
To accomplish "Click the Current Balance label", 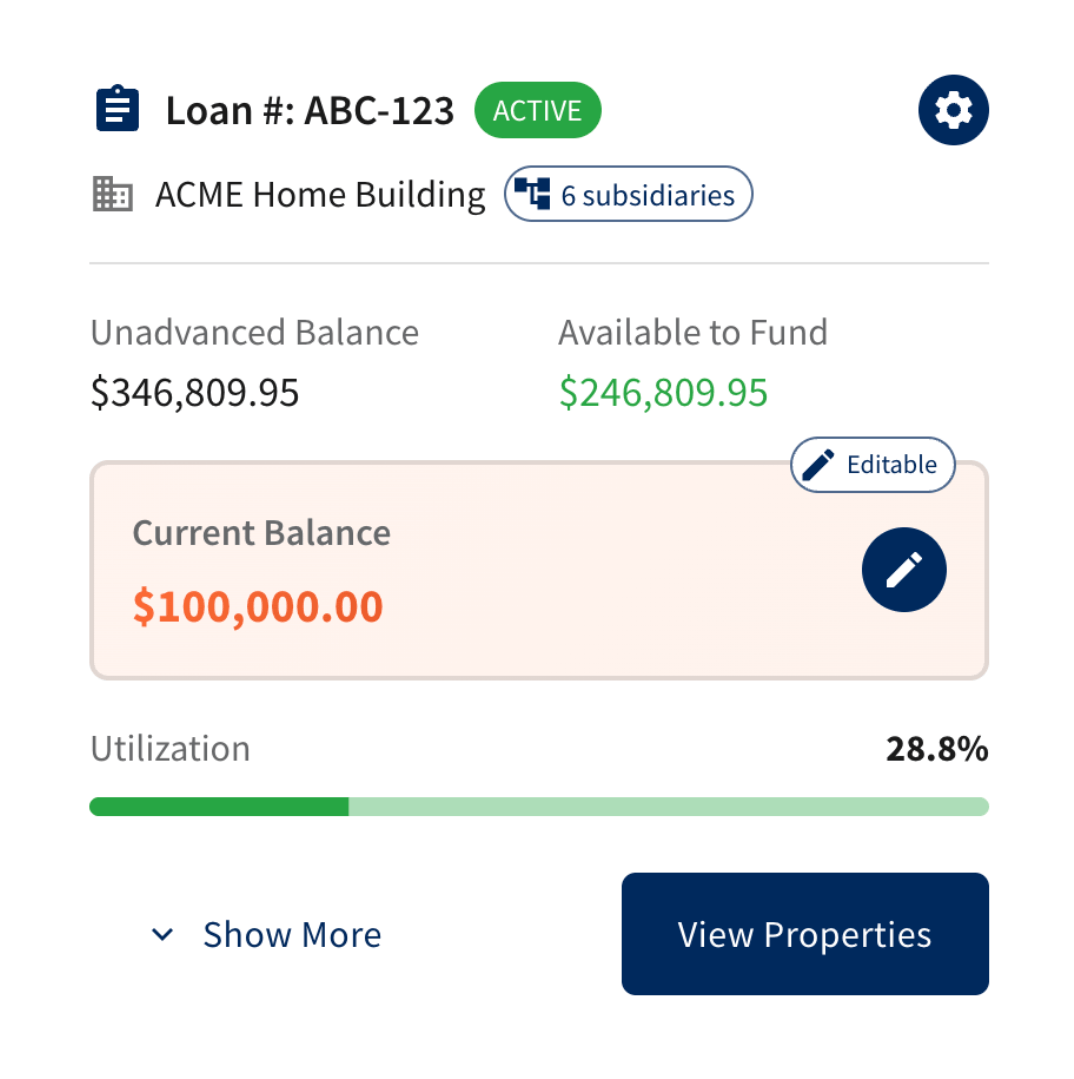I will pos(261,533).
